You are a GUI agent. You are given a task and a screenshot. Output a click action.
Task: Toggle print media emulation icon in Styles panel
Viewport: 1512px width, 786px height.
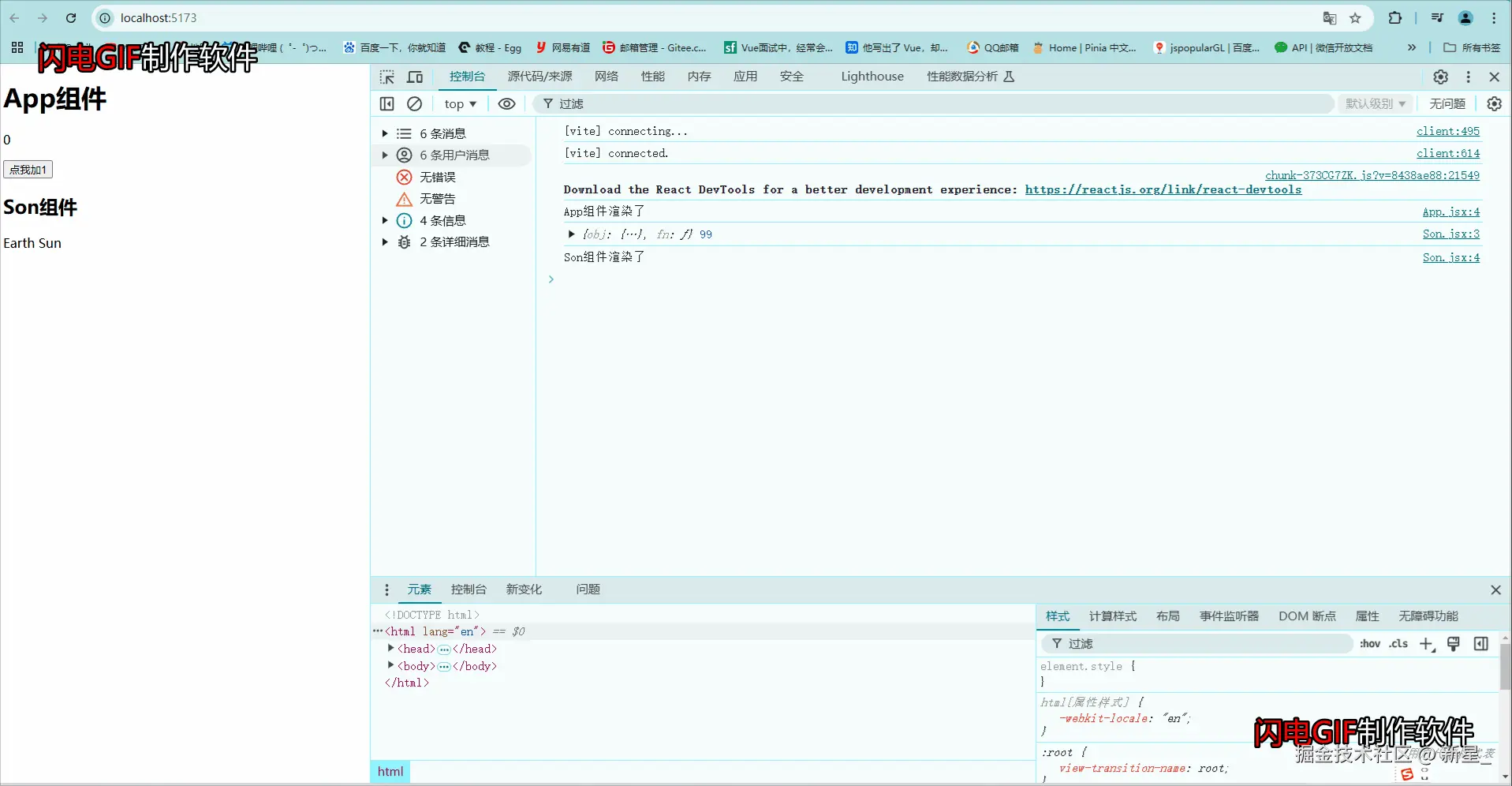coord(1453,644)
